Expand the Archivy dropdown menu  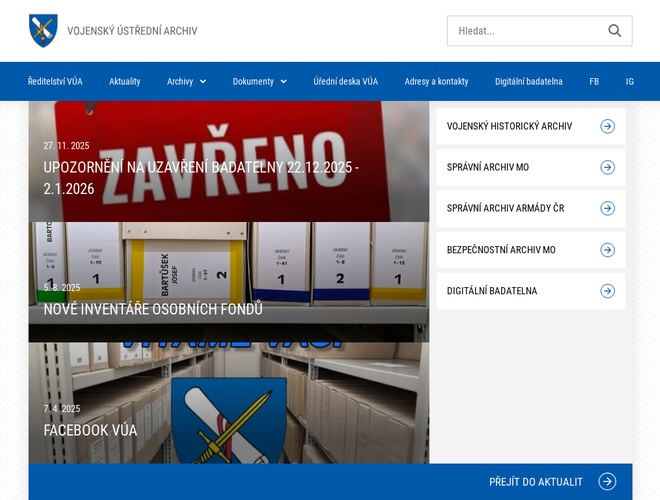click(186, 81)
